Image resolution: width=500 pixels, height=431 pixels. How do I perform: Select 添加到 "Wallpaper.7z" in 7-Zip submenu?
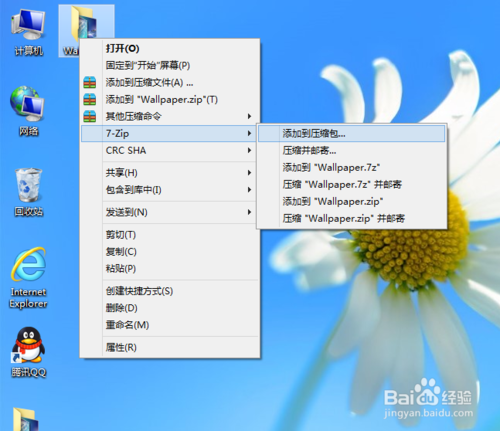click(x=352, y=167)
